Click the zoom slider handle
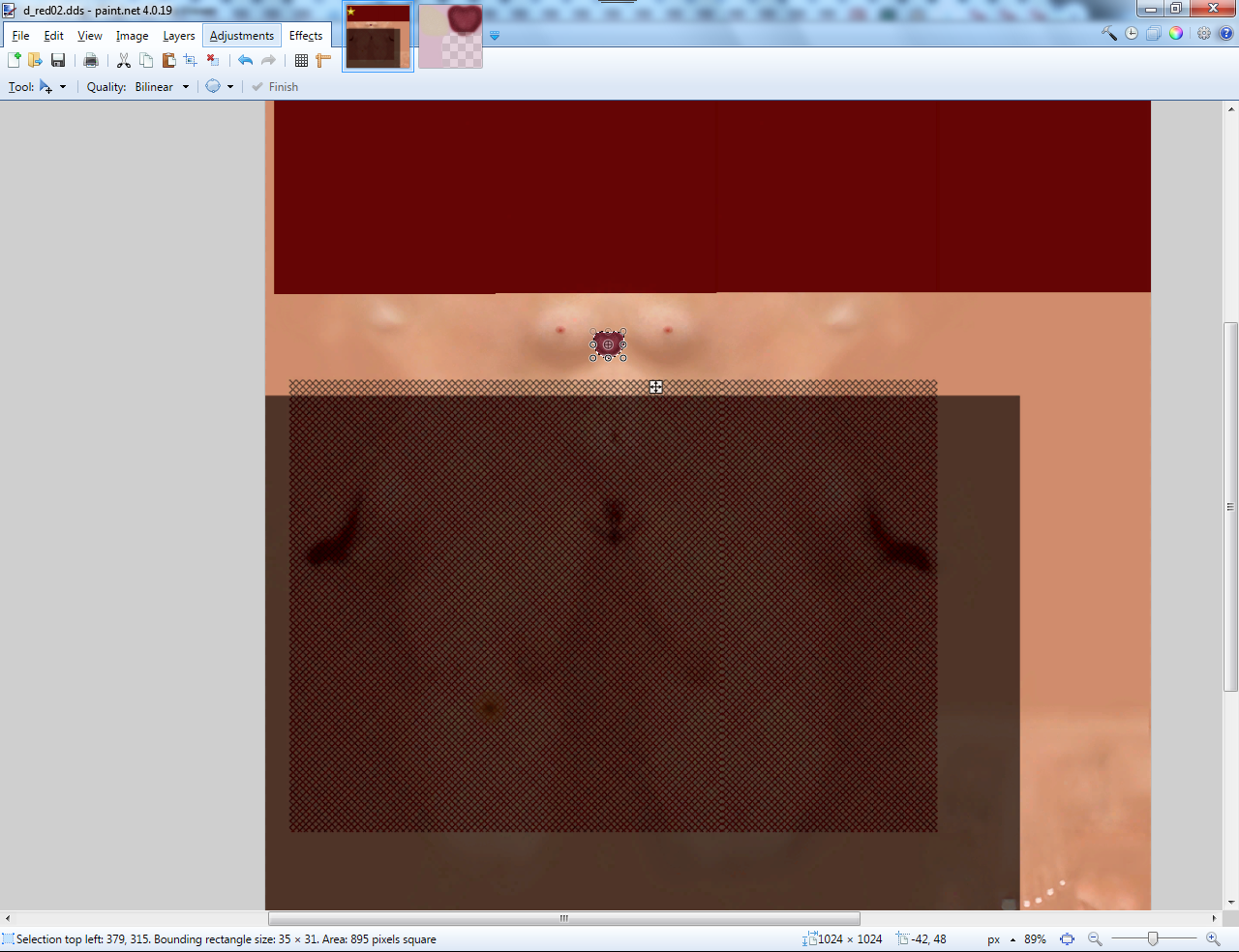The height and width of the screenshot is (952, 1239). click(x=1153, y=939)
